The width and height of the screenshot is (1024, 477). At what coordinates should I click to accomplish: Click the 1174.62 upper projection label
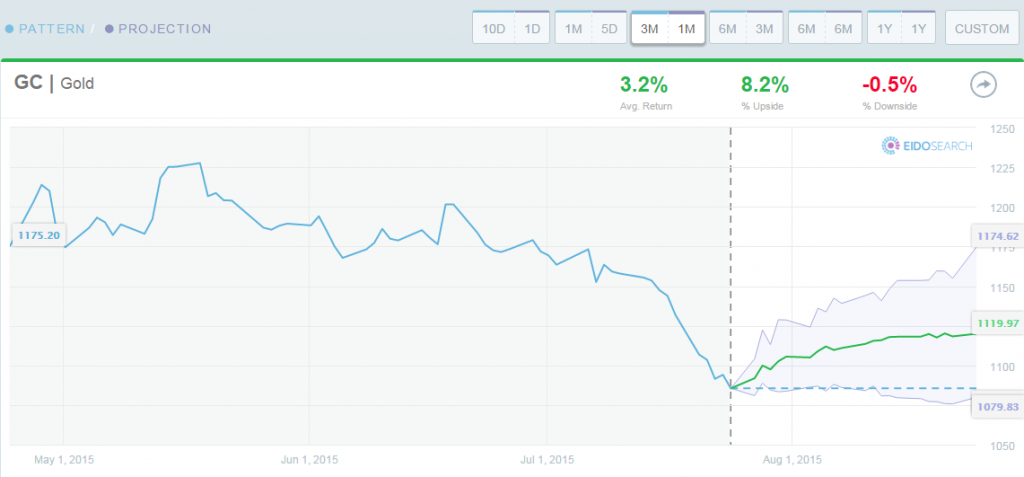point(998,236)
